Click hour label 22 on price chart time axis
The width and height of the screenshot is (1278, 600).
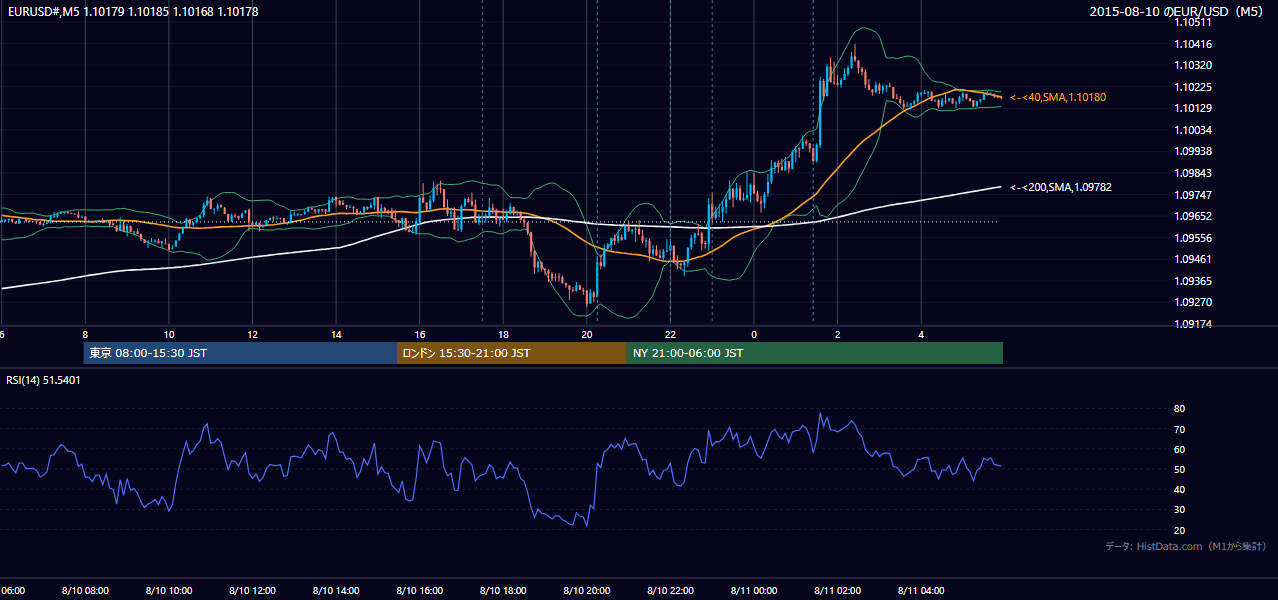click(x=670, y=335)
